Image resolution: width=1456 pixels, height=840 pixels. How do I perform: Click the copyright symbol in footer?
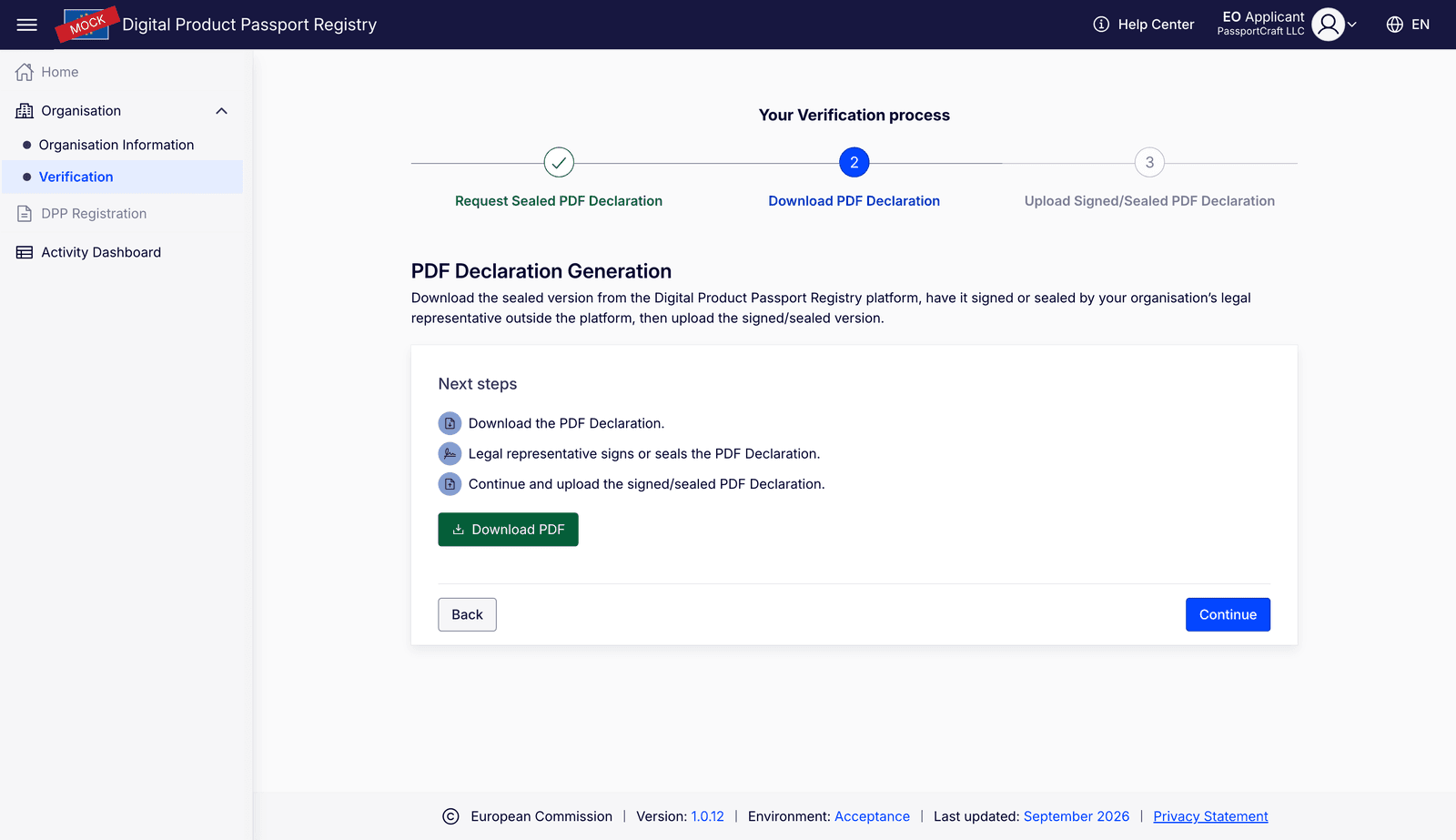(x=450, y=816)
